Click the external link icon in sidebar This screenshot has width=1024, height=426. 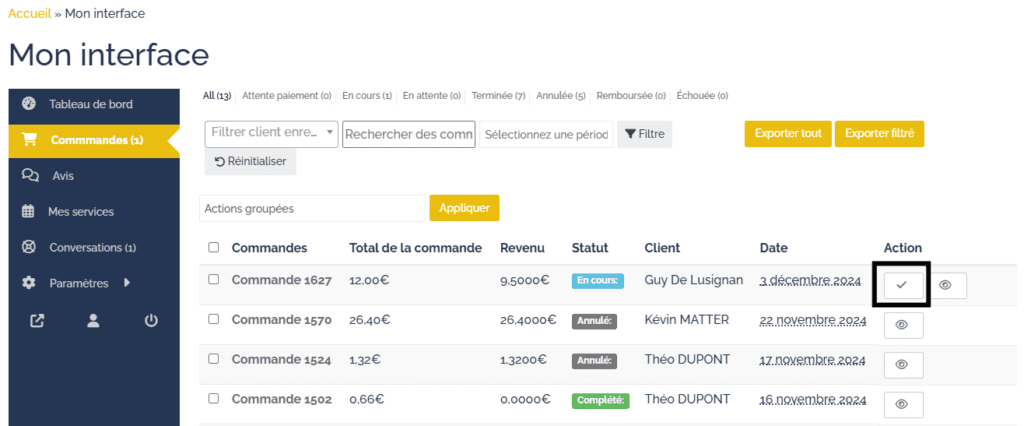[x=38, y=321]
